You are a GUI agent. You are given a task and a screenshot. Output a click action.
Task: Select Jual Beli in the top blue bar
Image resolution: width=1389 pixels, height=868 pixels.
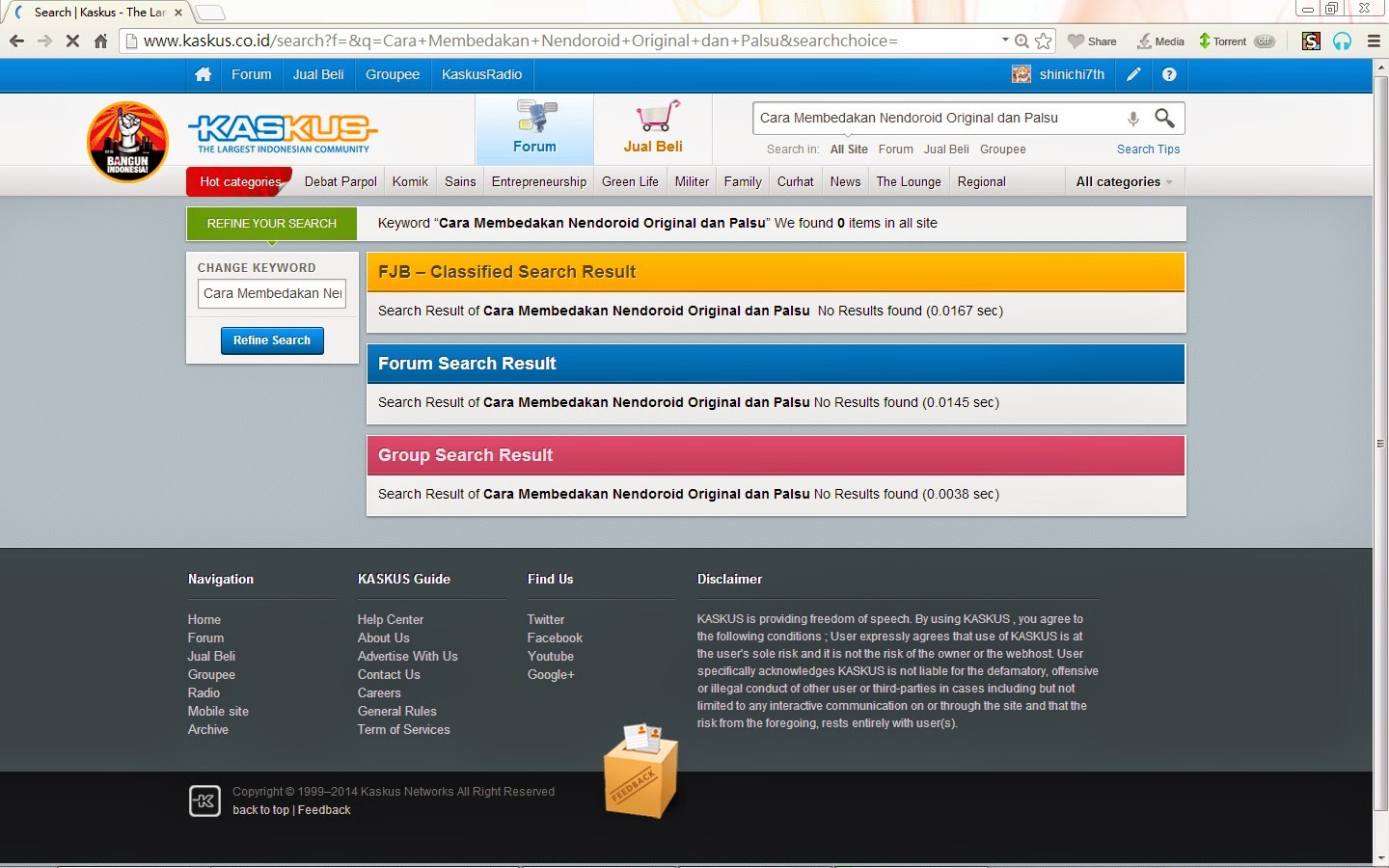[x=318, y=74]
